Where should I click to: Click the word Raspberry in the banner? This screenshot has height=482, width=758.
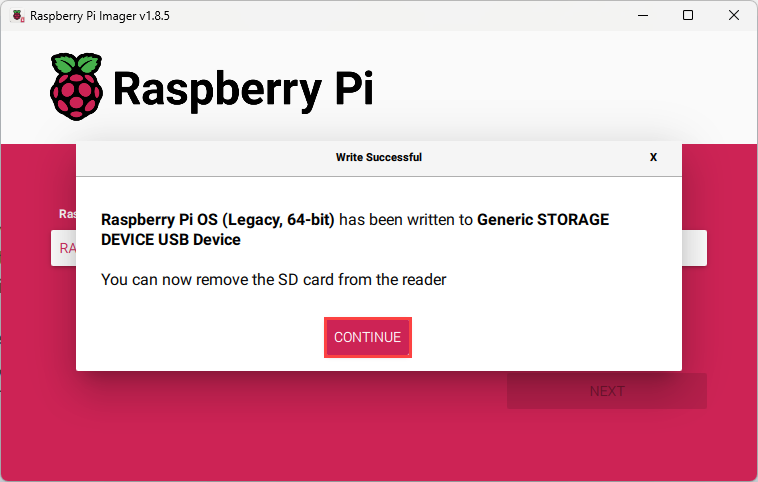216,88
